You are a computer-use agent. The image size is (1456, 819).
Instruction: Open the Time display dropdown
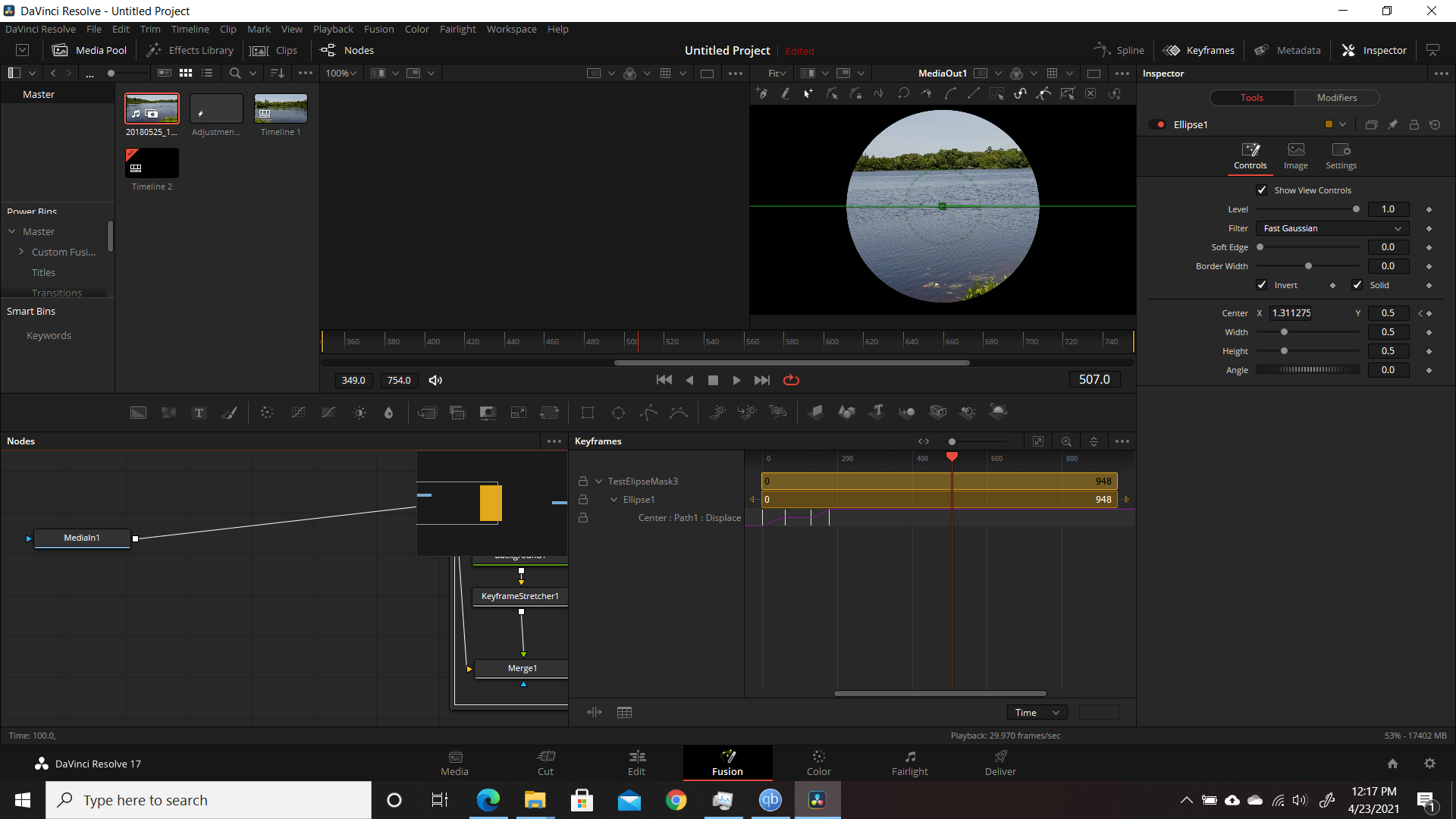coord(1037,713)
